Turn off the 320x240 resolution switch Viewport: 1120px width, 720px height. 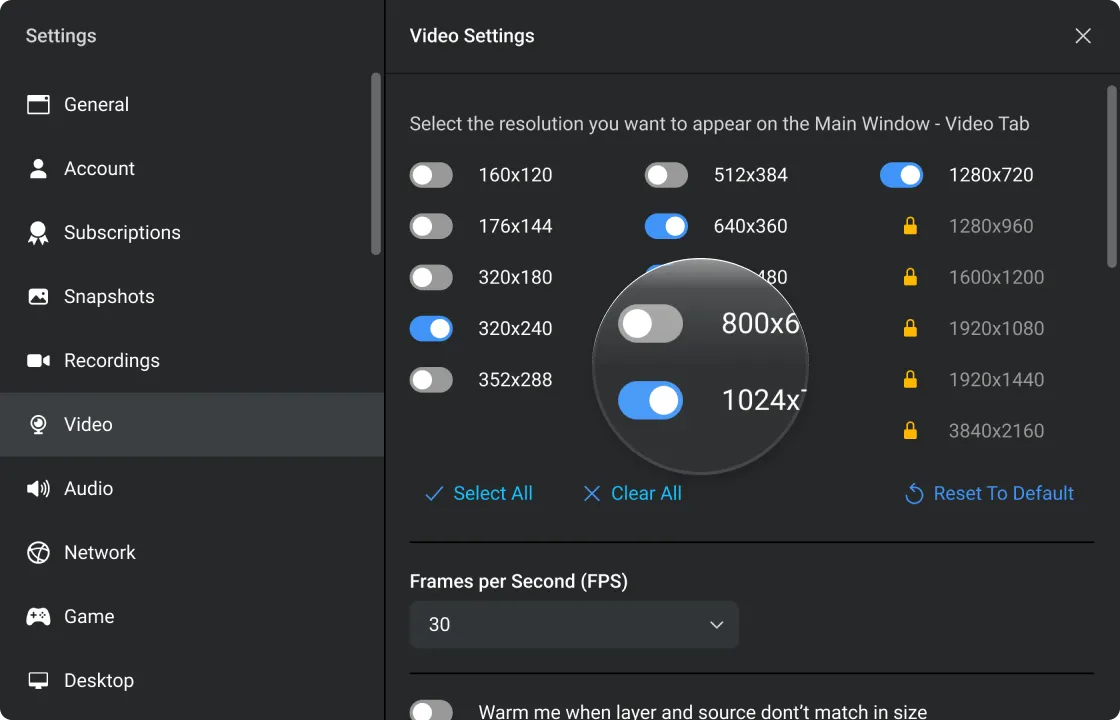point(431,329)
